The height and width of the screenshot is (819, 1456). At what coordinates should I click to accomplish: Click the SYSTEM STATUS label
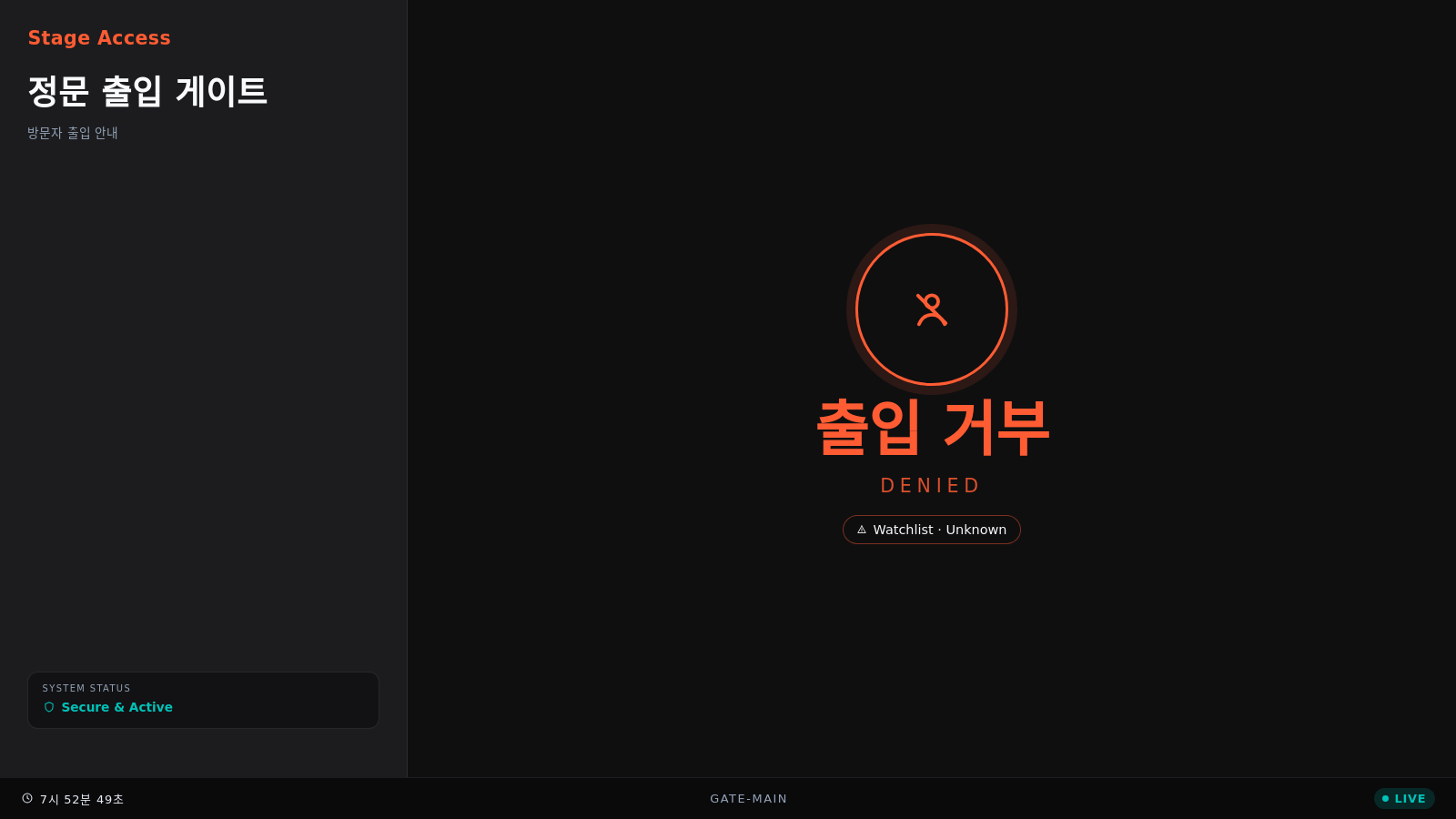[x=86, y=689]
